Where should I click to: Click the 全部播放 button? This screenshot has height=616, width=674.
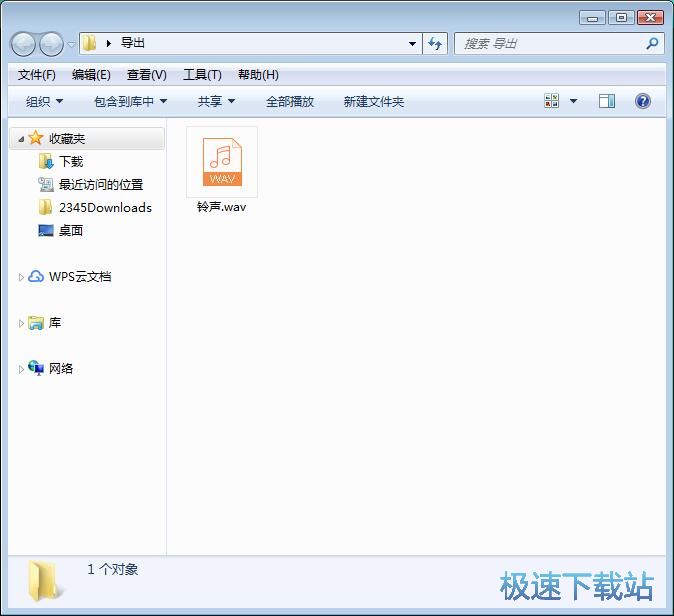(290, 101)
